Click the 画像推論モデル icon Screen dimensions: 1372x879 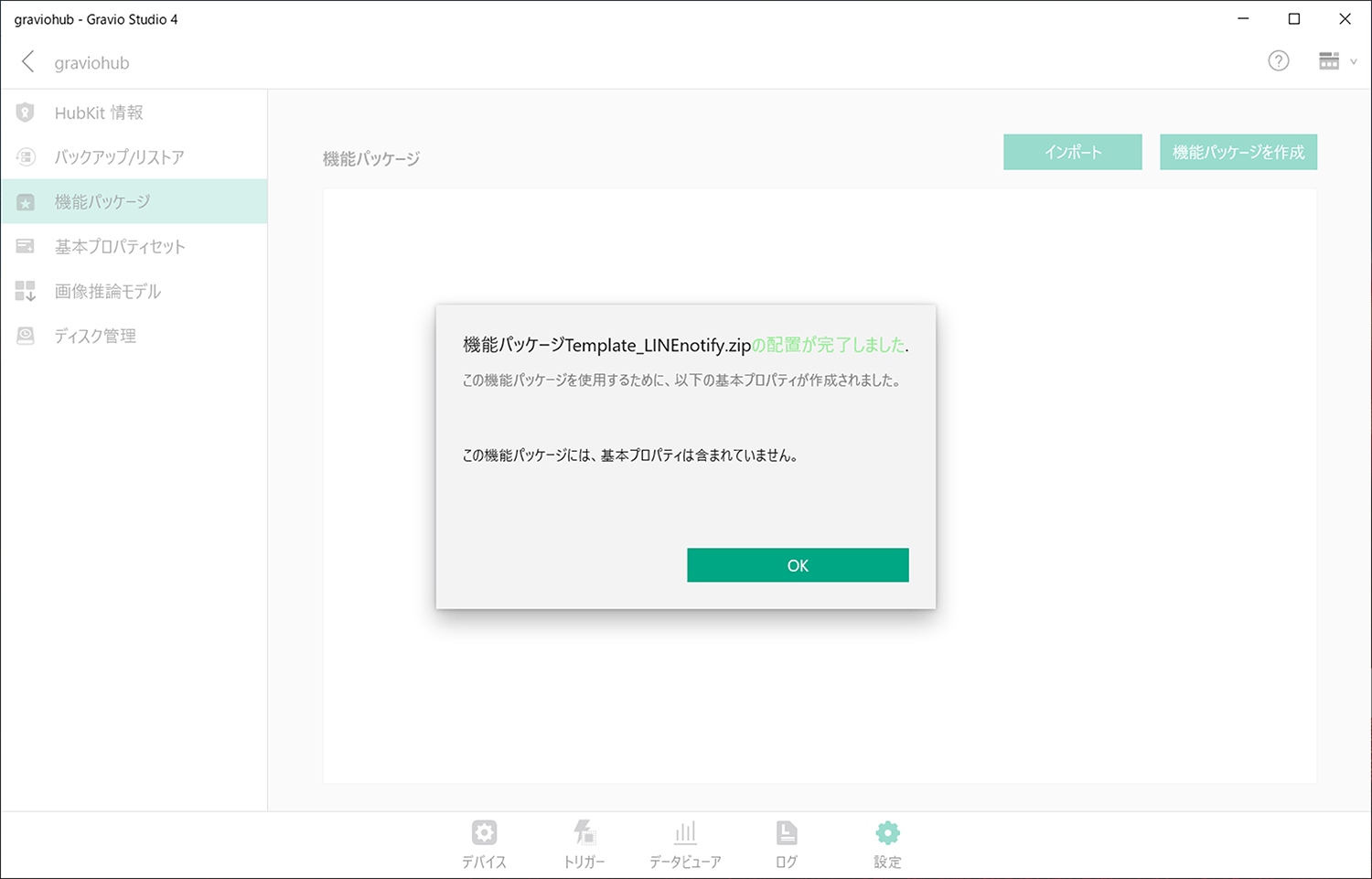tap(26, 291)
